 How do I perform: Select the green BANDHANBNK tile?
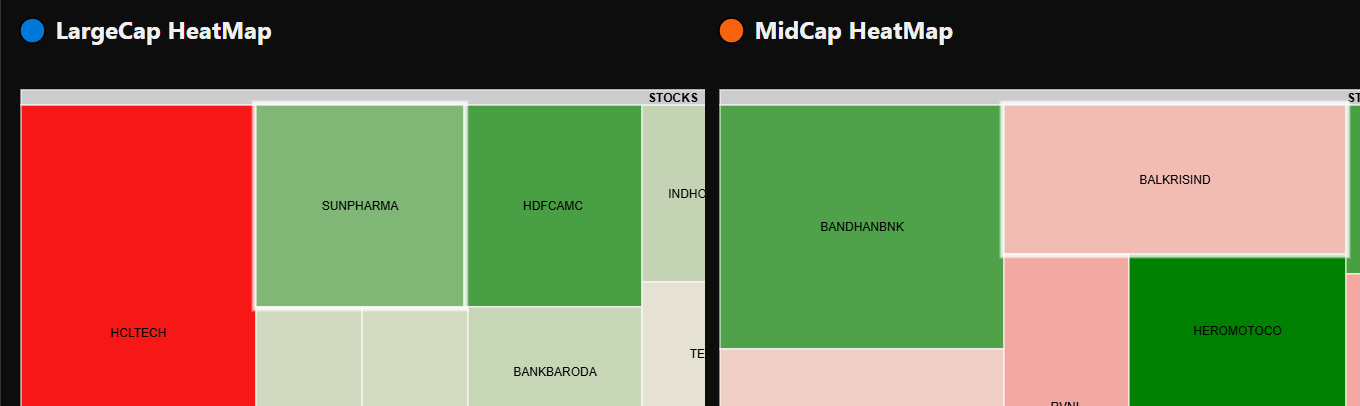tap(861, 227)
